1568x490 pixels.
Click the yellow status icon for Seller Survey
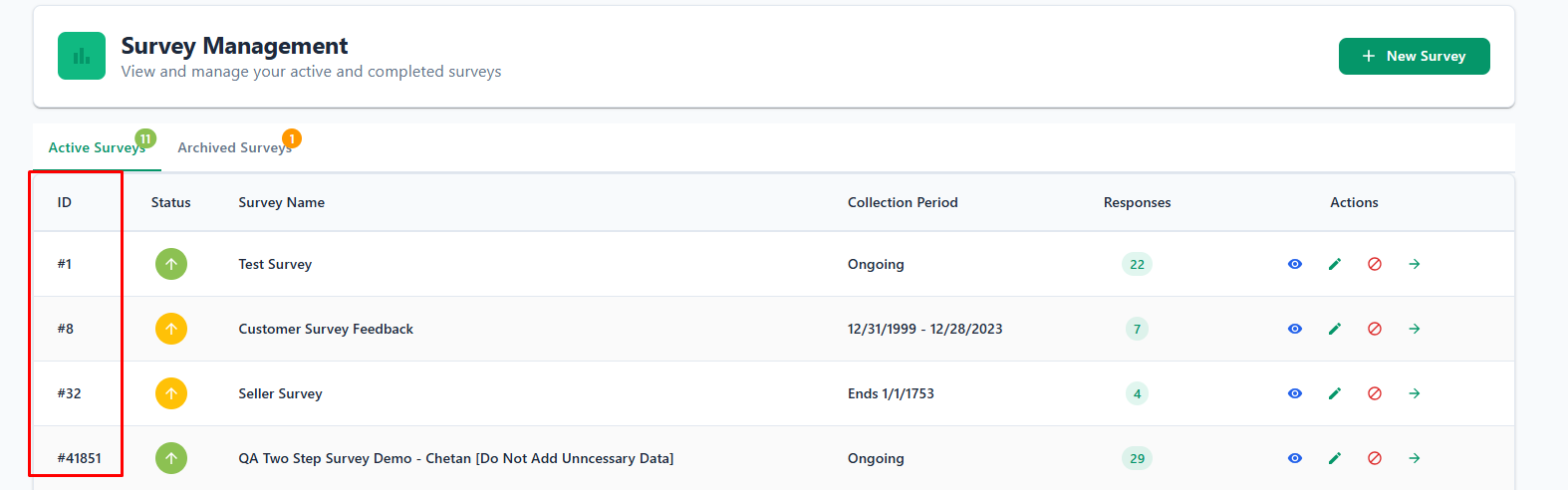[x=170, y=393]
